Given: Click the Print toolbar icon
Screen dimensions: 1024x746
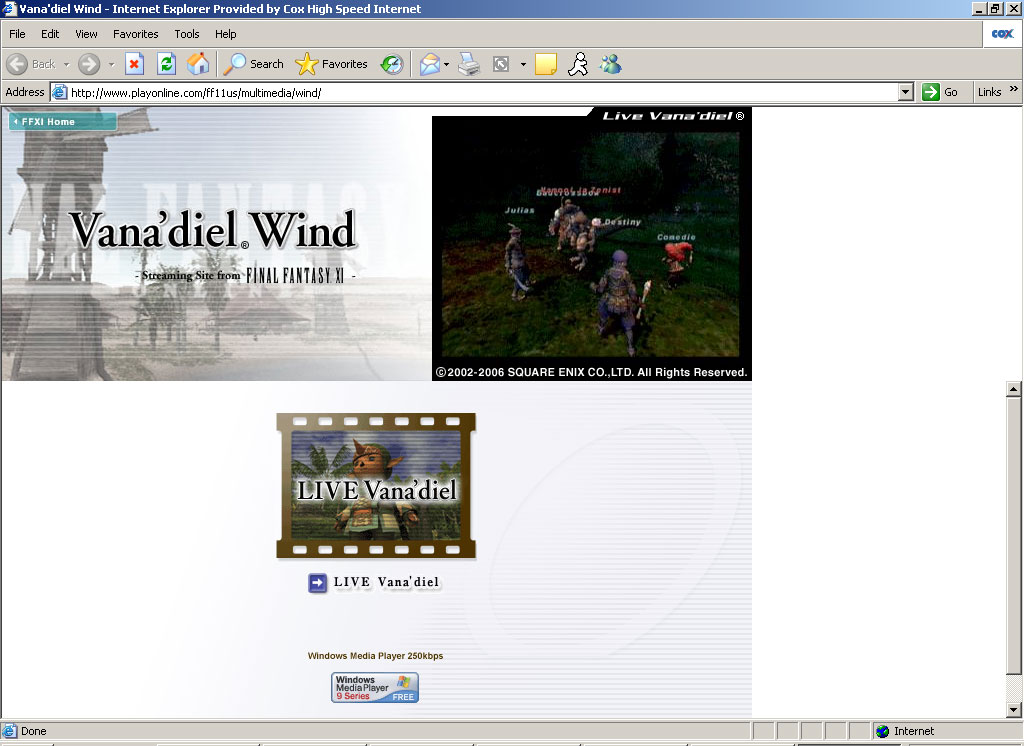Looking at the screenshot, I should [x=469, y=64].
